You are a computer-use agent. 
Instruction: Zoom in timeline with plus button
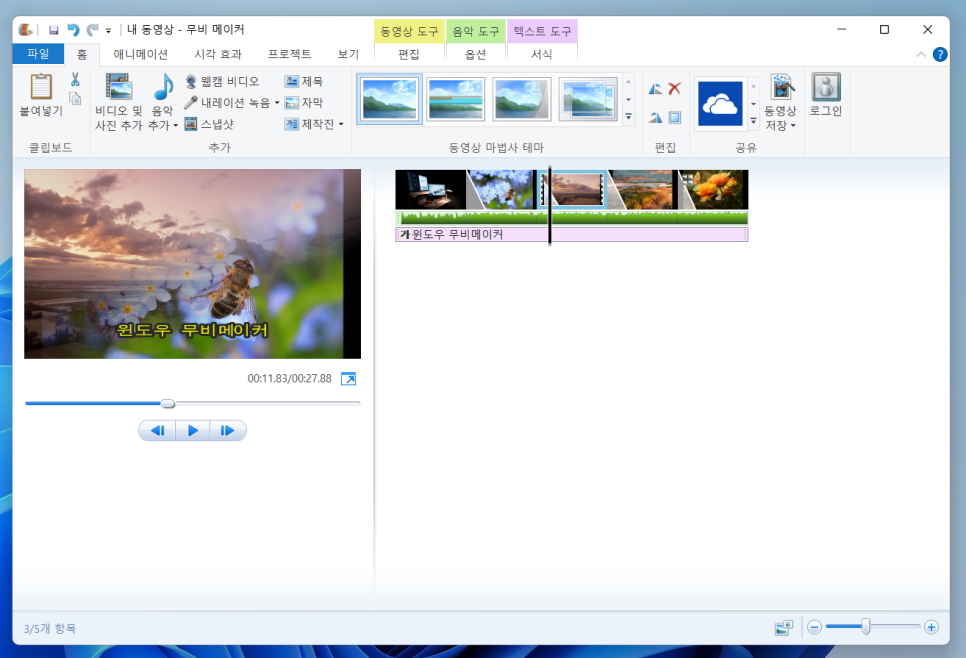click(932, 628)
